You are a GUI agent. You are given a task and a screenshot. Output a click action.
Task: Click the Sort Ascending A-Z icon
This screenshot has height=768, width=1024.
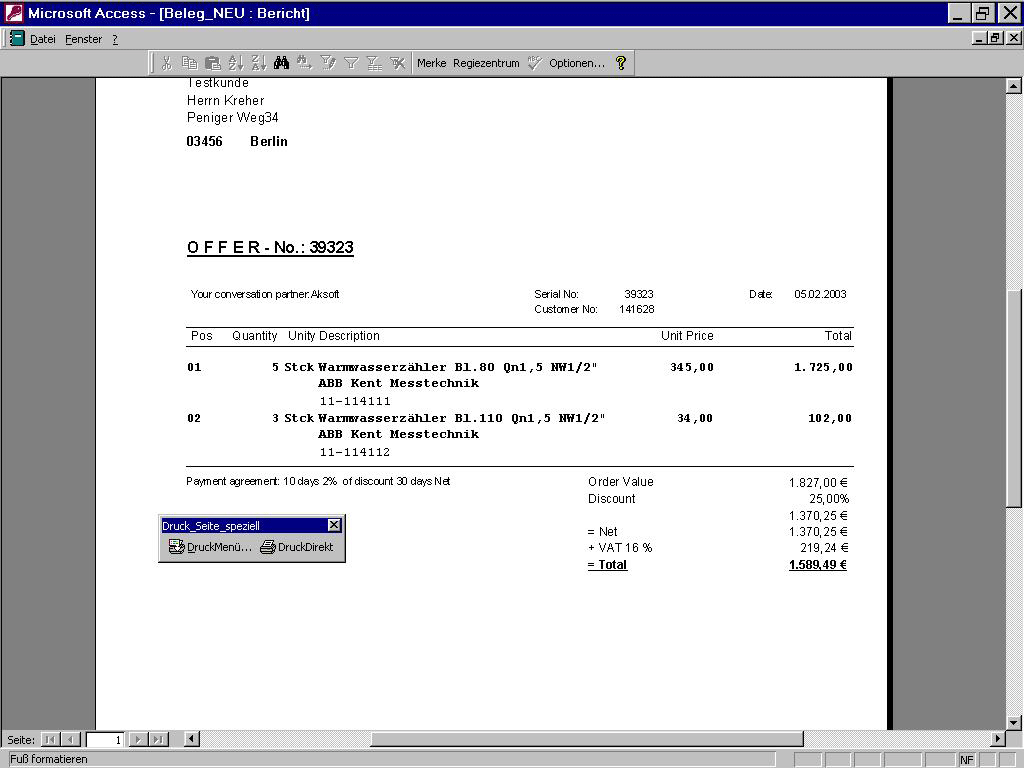pyautogui.click(x=236, y=63)
